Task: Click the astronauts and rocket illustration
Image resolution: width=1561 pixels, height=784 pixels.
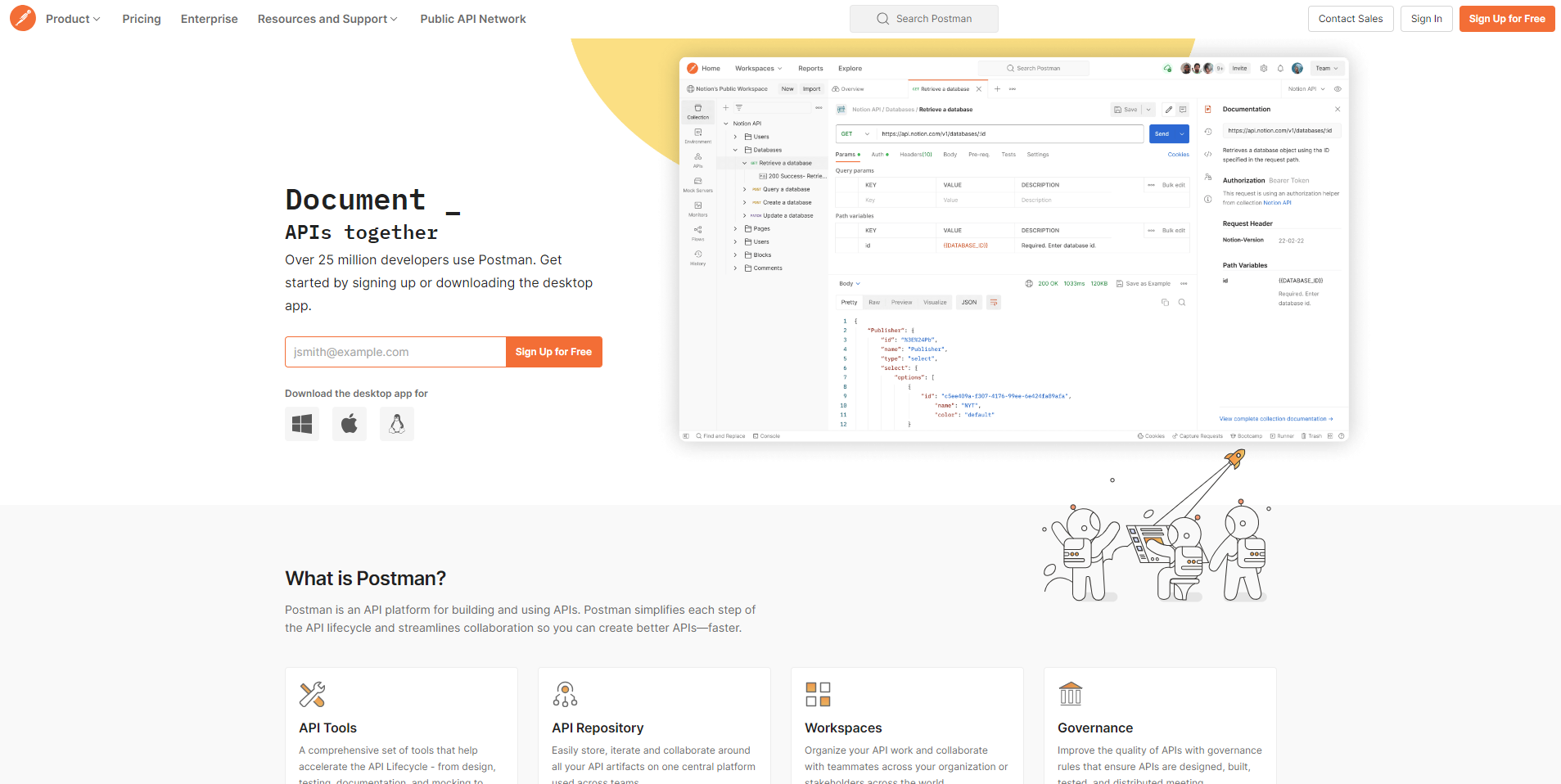Action: pos(1157,527)
